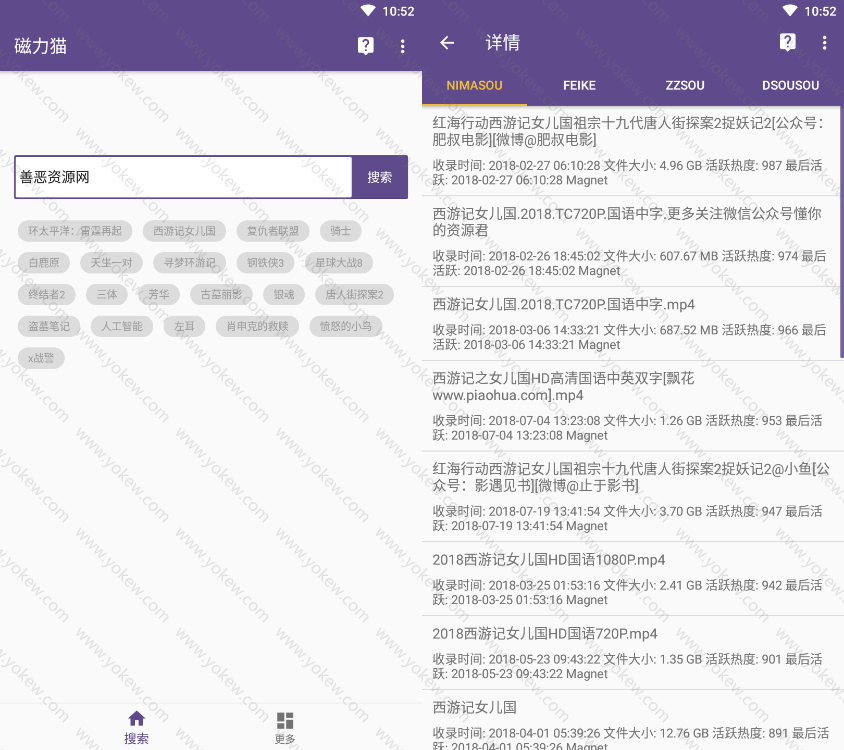Screen dimensions: 844x750
Task: Tap the help icon on the 磁力猫 search screen
Action: click(x=366, y=46)
